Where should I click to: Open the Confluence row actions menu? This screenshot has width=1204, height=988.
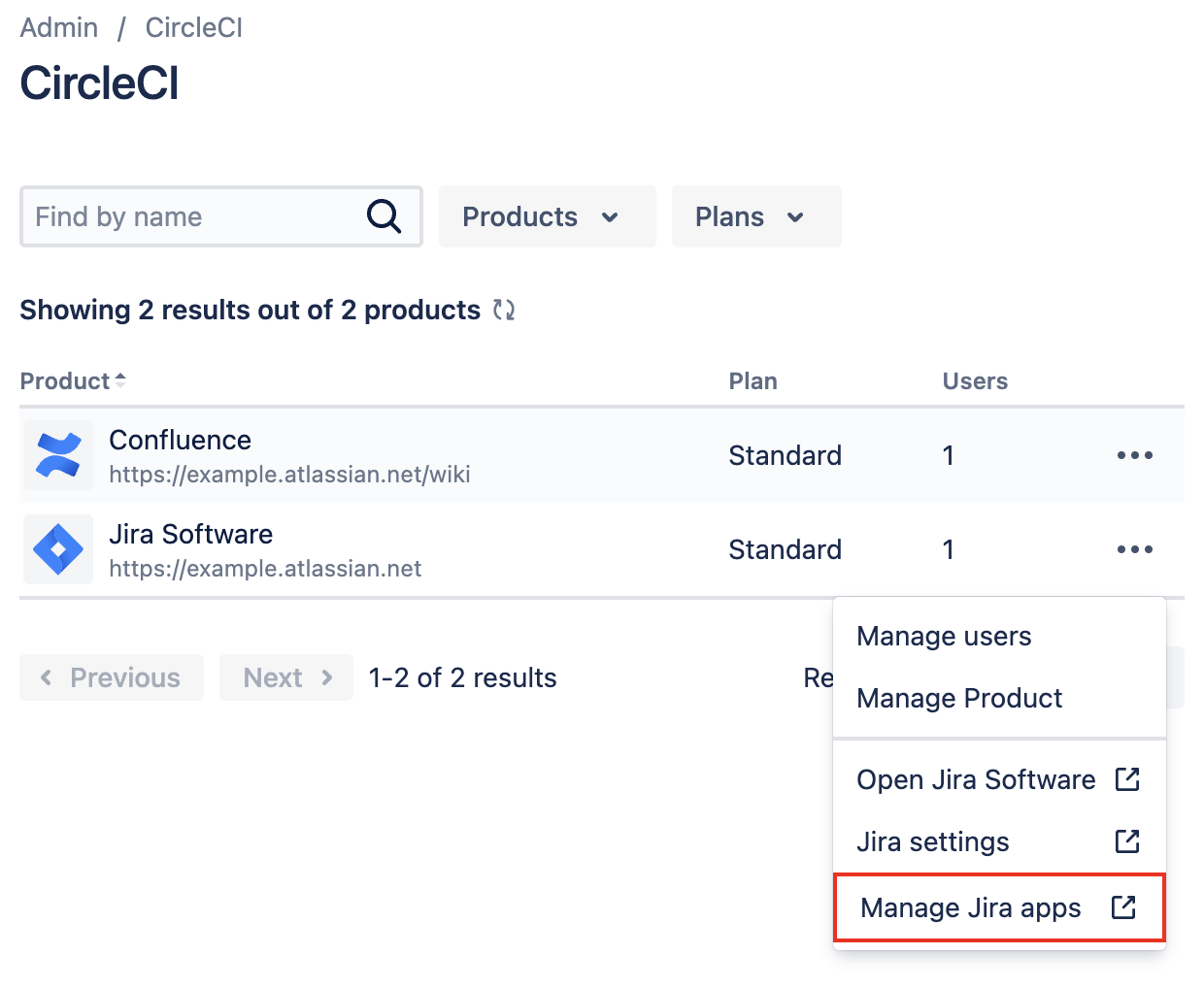pyautogui.click(x=1135, y=455)
